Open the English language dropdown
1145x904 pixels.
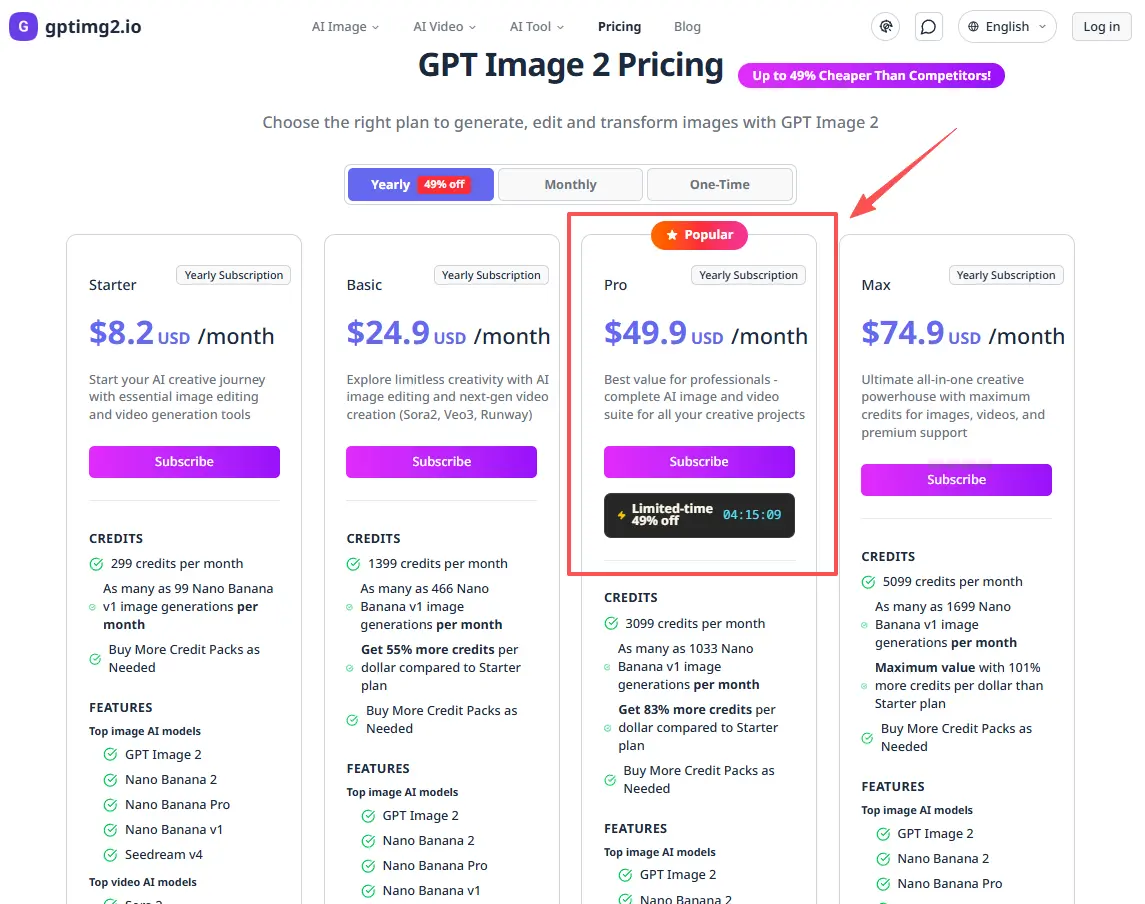[x=1007, y=26]
